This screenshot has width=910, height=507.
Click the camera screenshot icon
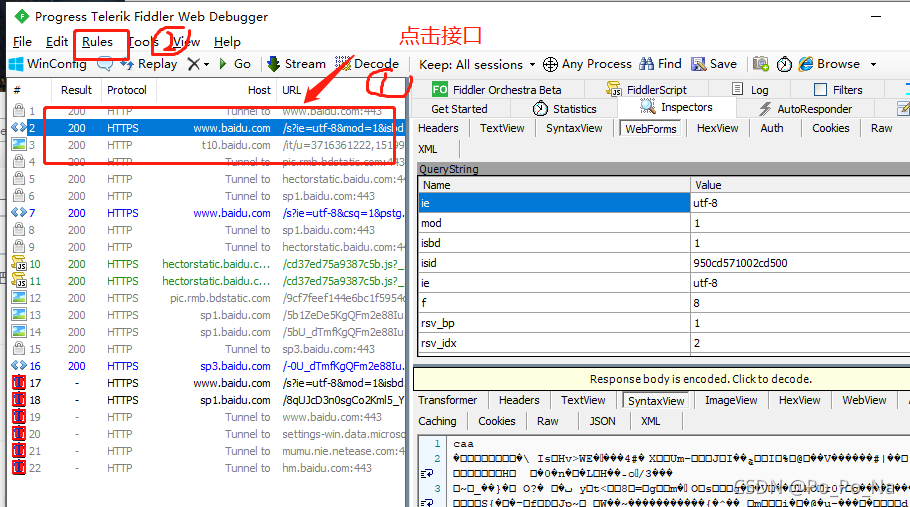tap(760, 64)
